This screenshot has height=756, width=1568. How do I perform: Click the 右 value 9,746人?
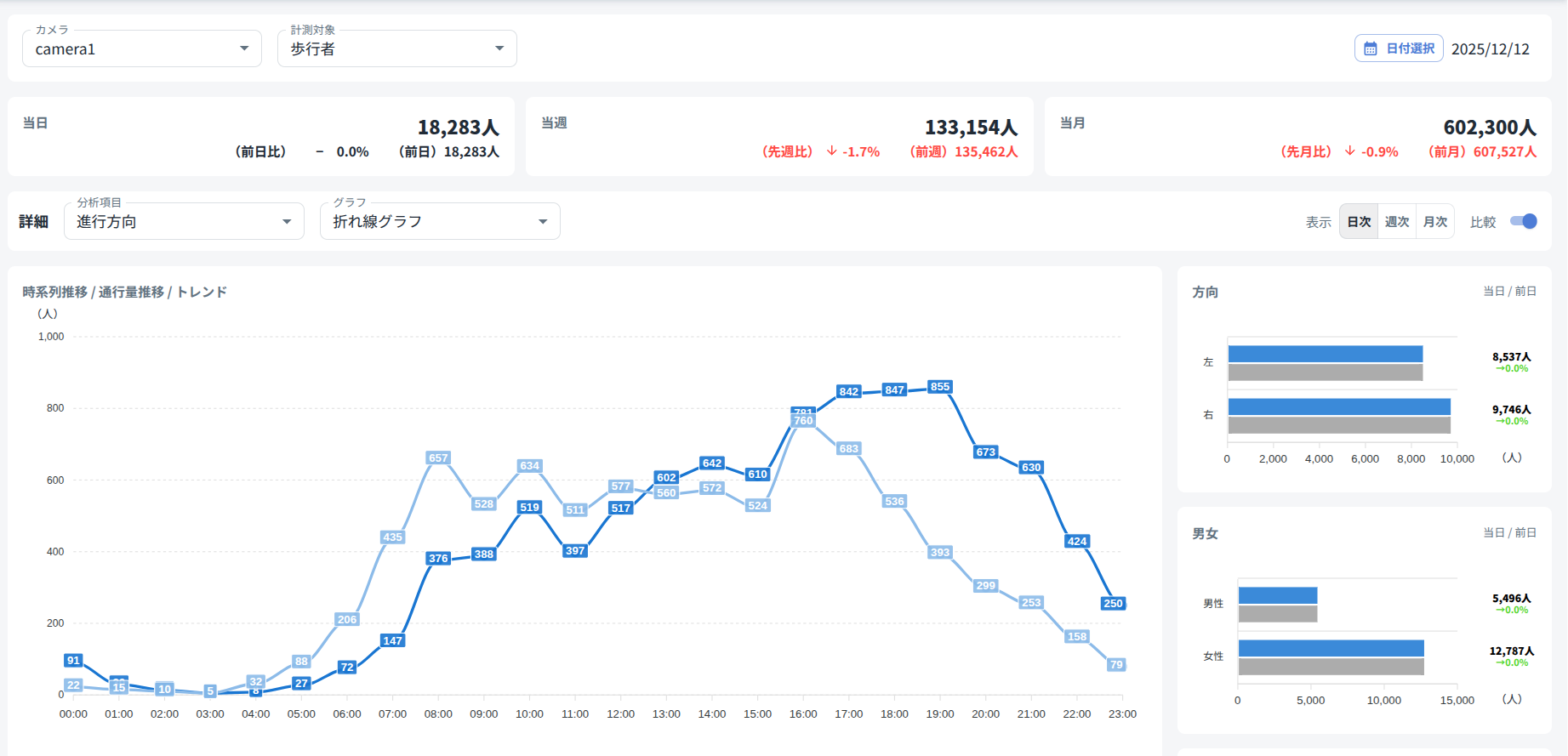[x=1511, y=410]
